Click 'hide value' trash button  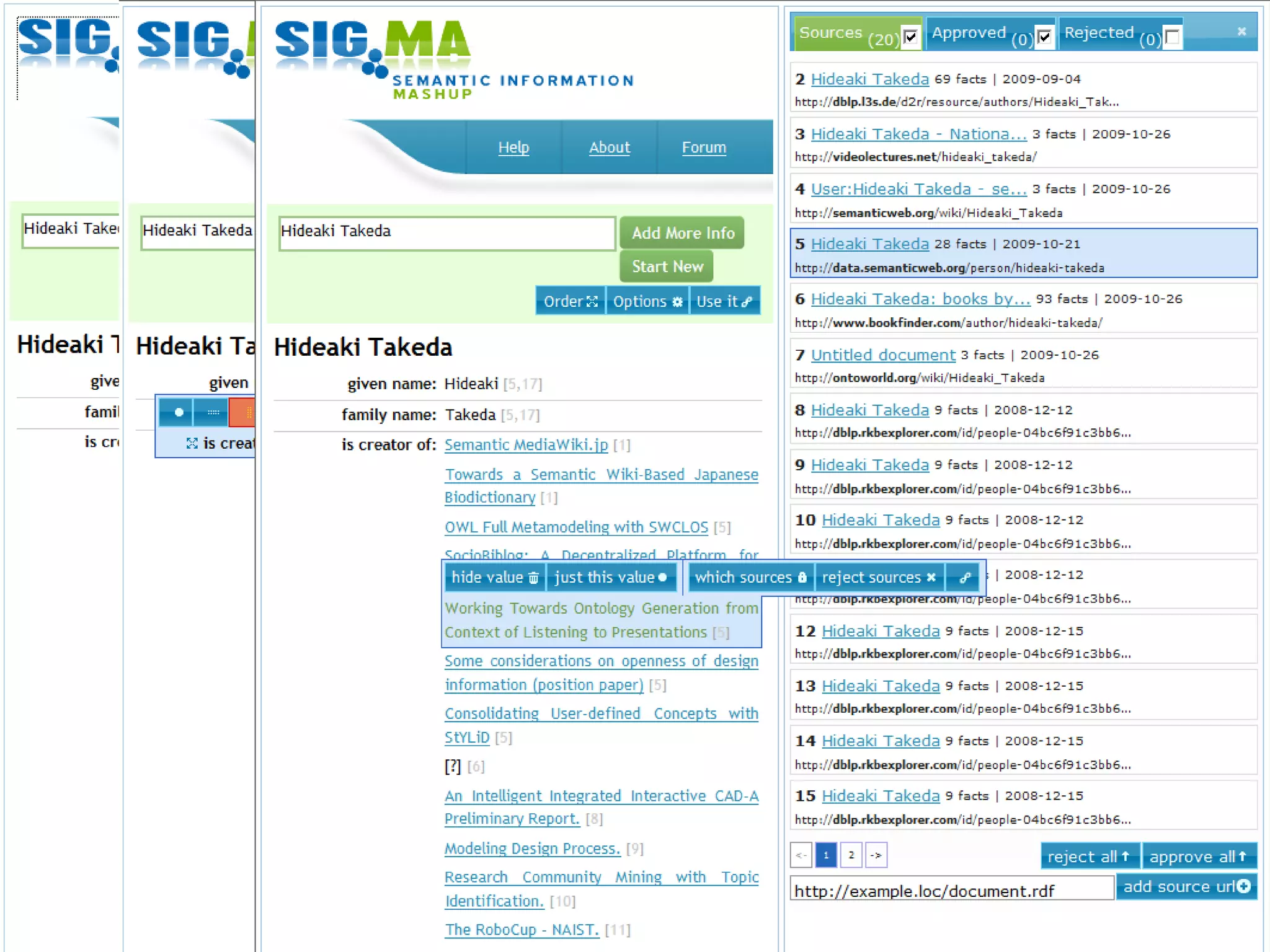click(x=494, y=578)
